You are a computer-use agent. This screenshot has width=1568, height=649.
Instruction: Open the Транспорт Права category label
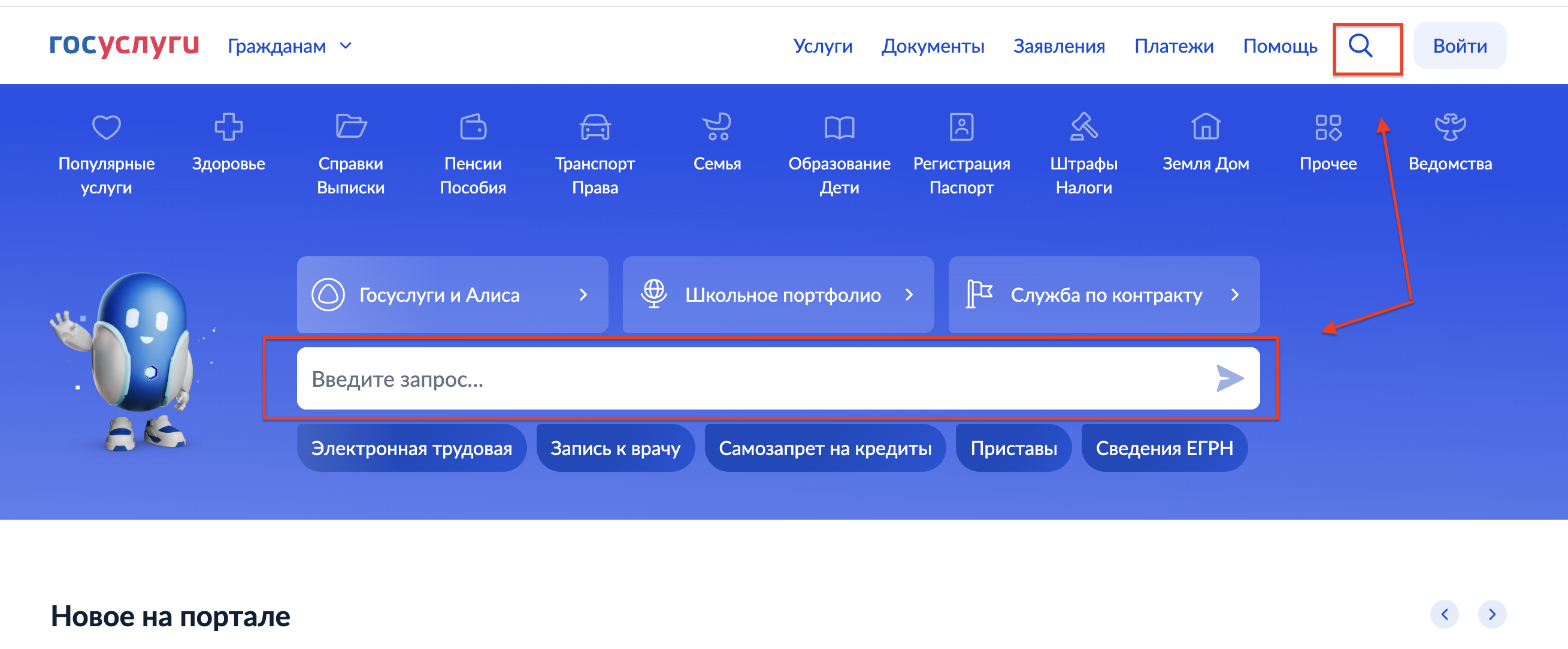tap(595, 175)
